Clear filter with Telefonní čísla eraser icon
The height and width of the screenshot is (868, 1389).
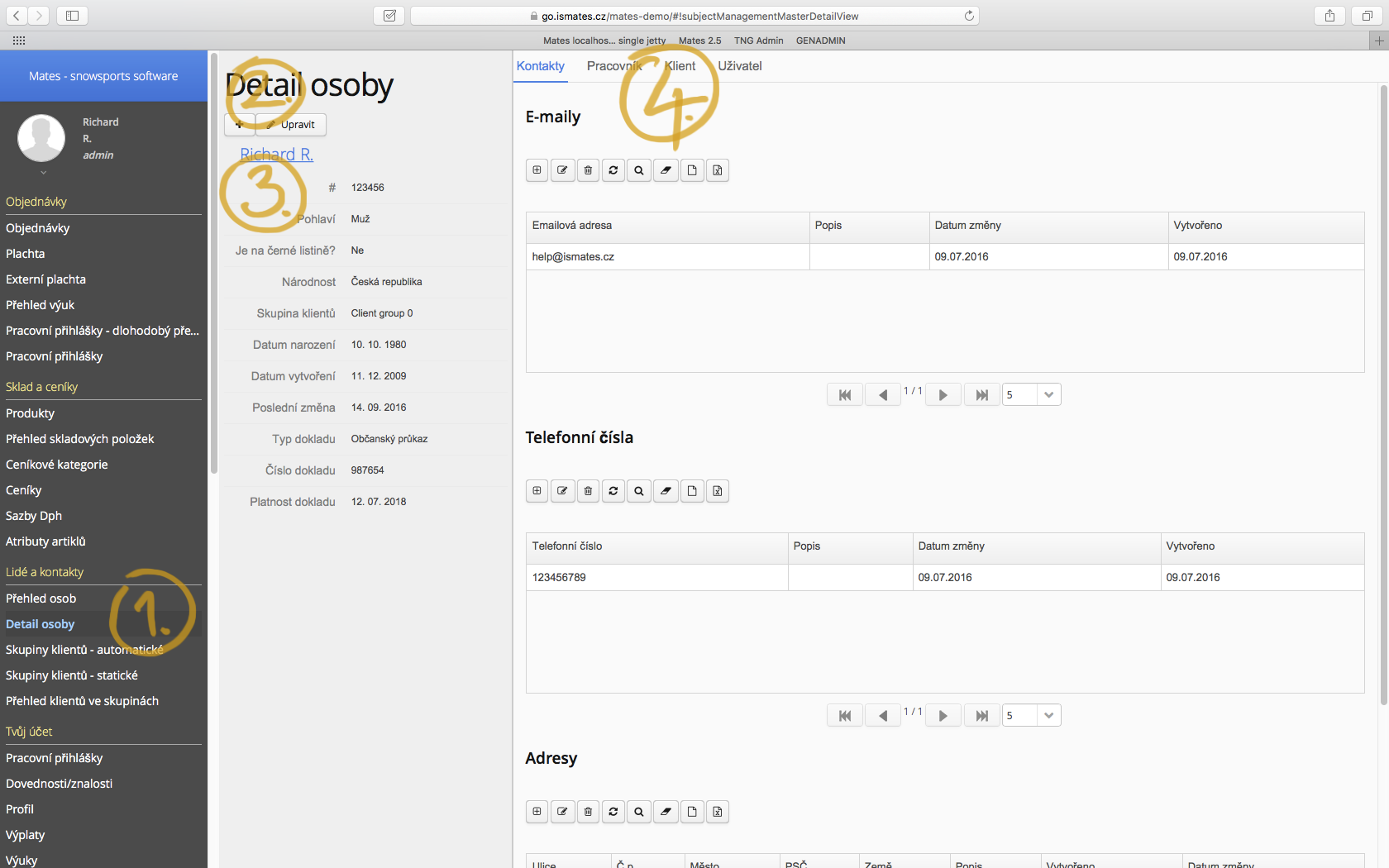pos(666,491)
